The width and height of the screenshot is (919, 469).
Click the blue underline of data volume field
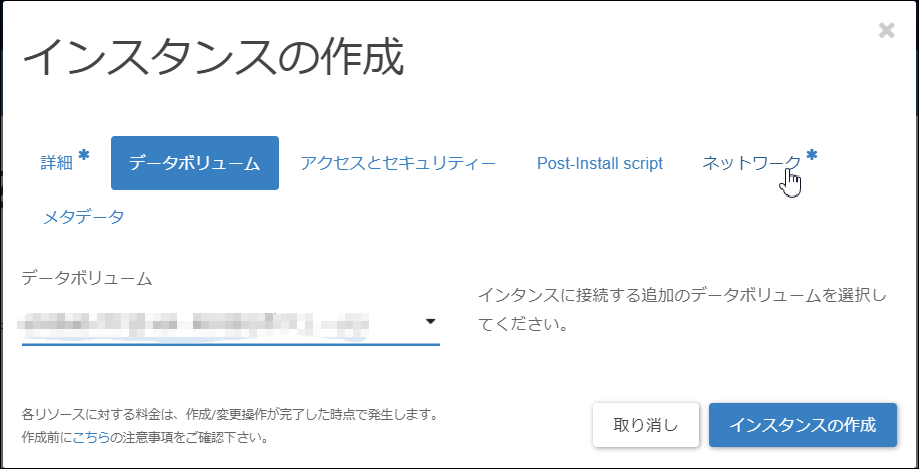coord(230,344)
